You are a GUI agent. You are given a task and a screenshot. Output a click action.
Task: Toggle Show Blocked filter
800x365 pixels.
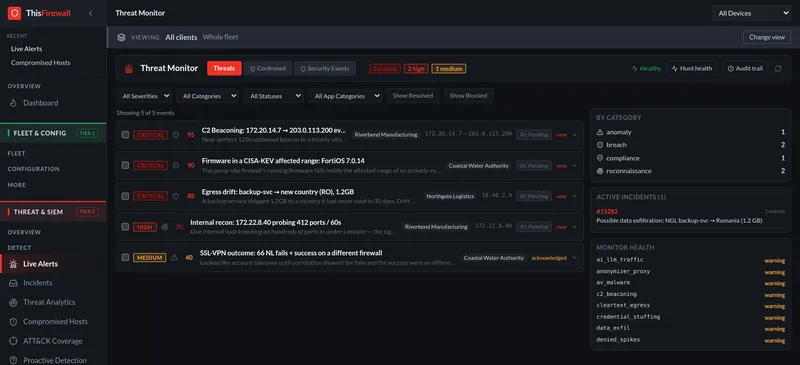(468, 95)
